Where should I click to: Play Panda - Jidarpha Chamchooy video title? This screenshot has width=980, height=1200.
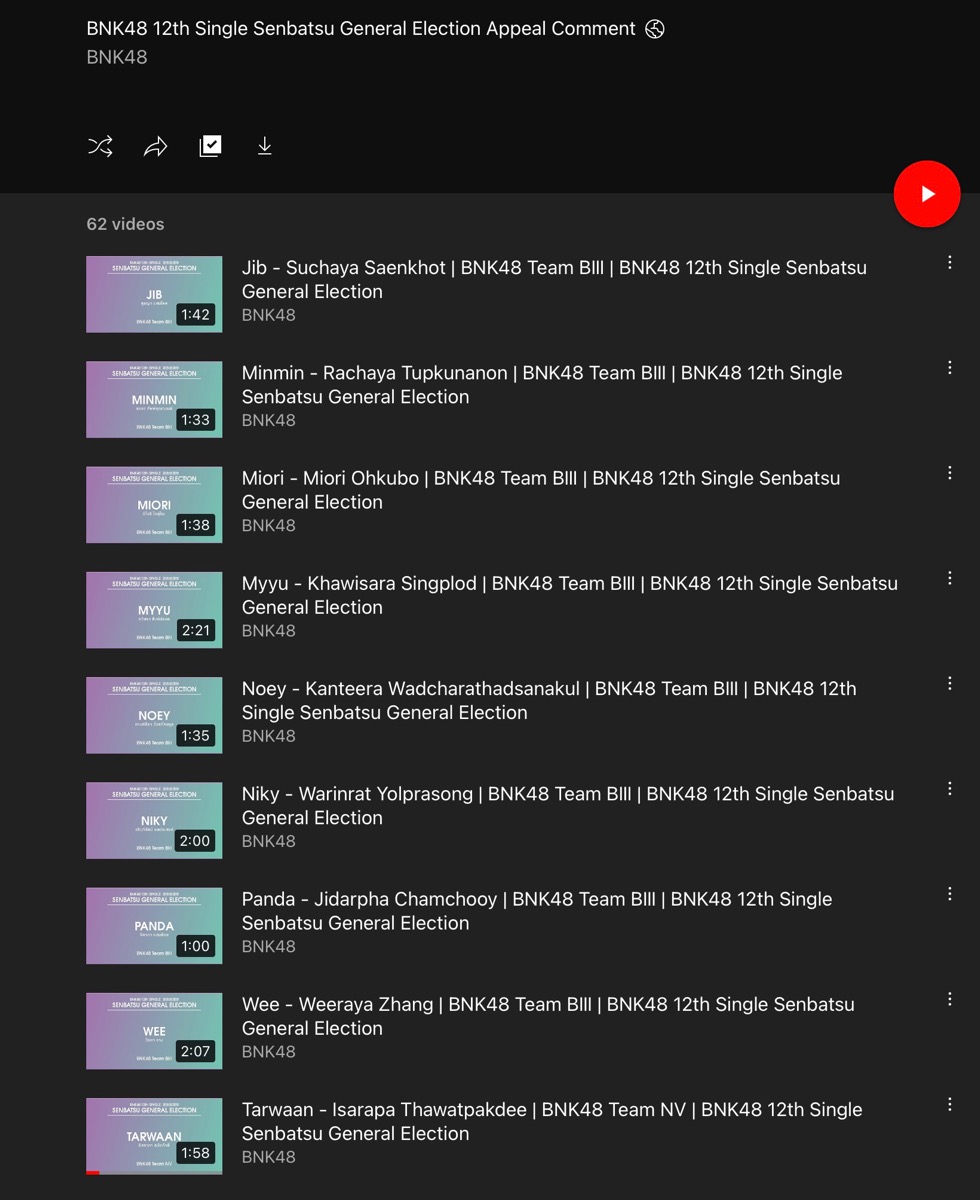click(537, 911)
